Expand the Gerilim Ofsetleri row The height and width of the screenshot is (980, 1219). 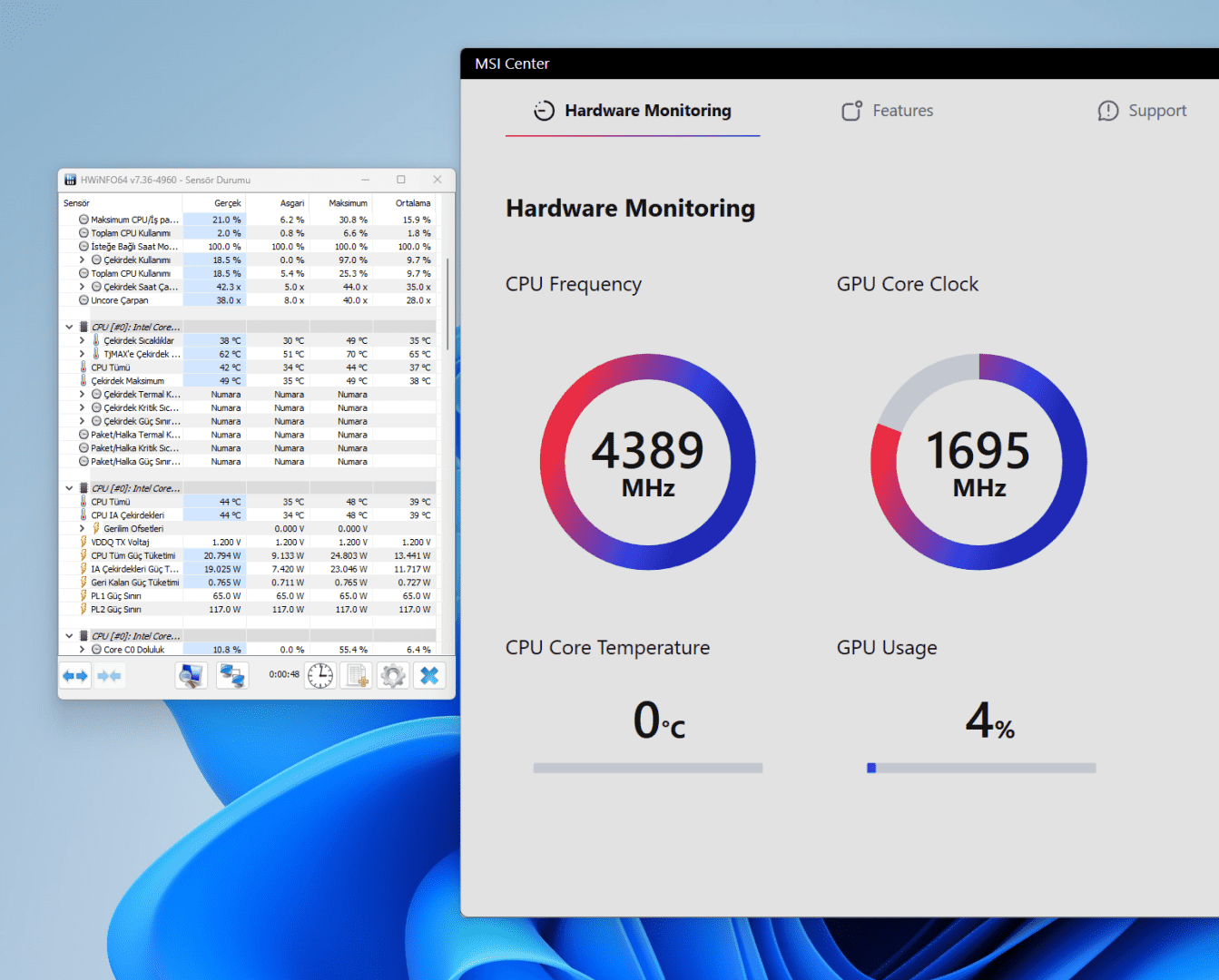[x=82, y=529]
